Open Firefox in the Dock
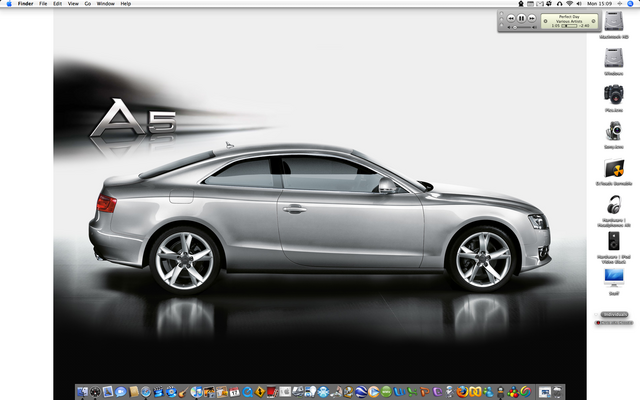Image resolution: width=640 pixels, height=400 pixels. (462, 392)
